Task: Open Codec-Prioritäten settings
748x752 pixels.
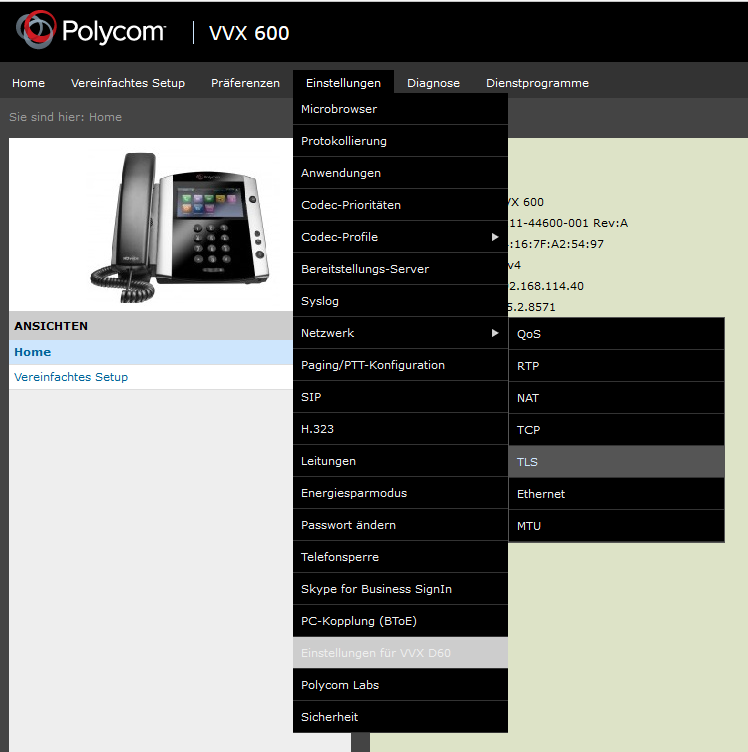Action: (x=400, y=205)
